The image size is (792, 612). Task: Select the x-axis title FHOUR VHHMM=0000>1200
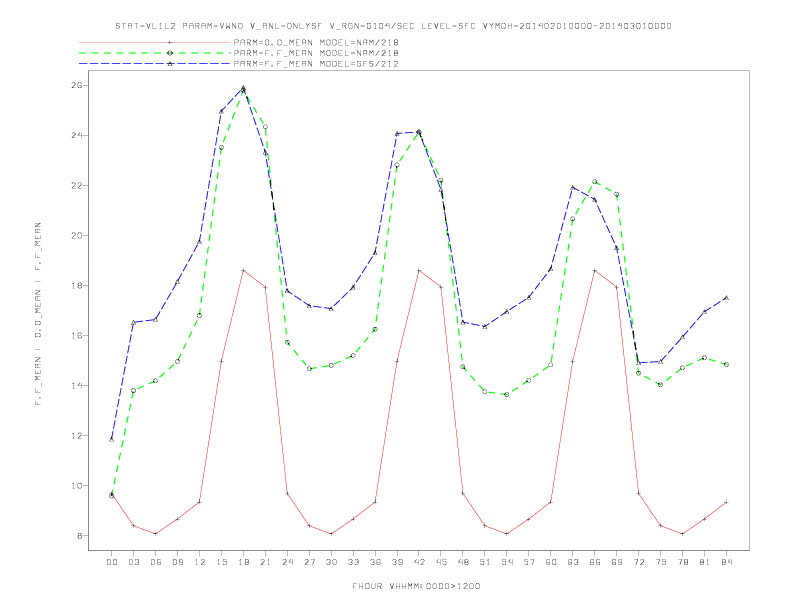(416, 586)
